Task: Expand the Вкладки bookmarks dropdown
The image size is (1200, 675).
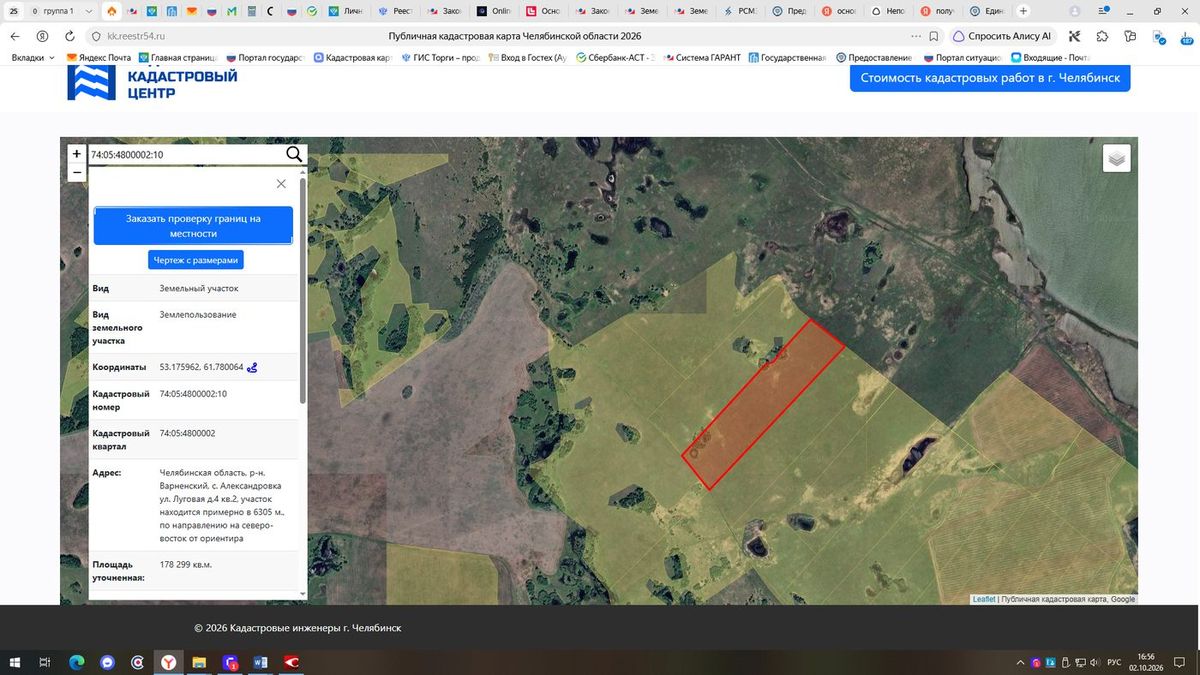Action: pos(34,58)
